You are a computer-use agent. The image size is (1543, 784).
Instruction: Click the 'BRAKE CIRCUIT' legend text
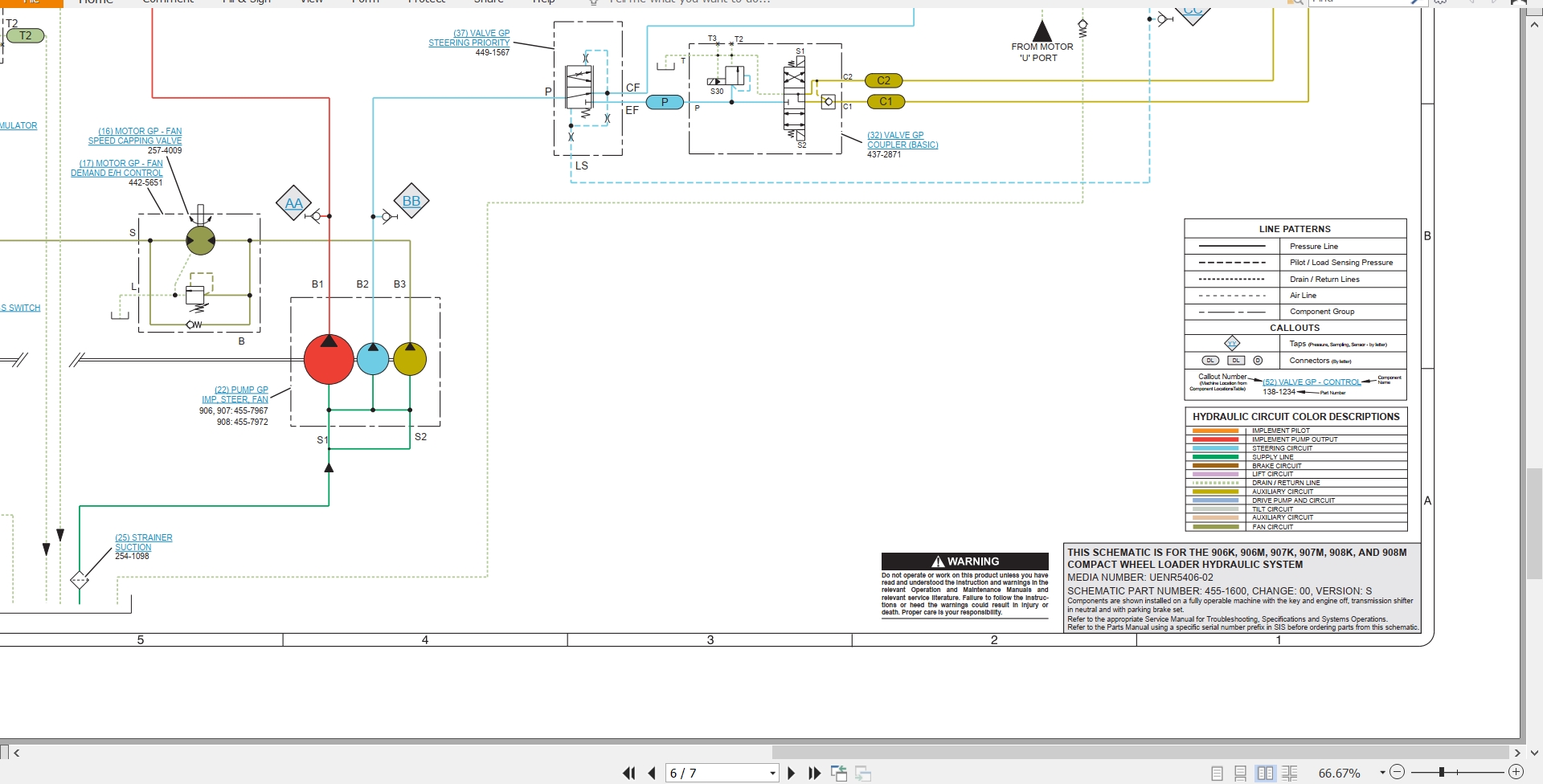(x=1276, y=466)
